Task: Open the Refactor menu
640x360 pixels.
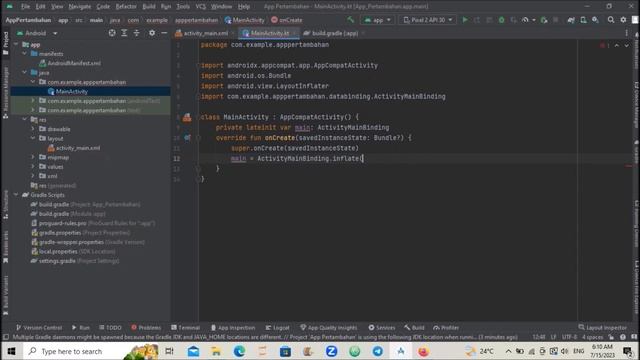Action: [x=126, y=7]
